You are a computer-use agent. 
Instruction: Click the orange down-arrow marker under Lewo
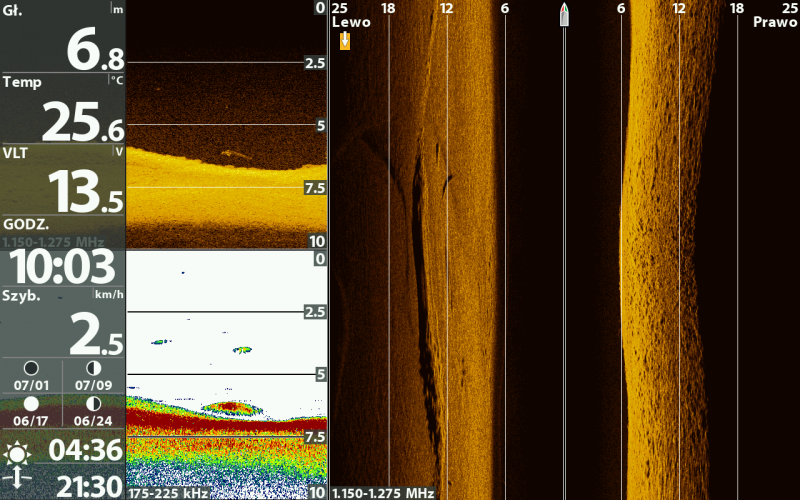click(x=344, y=40)
